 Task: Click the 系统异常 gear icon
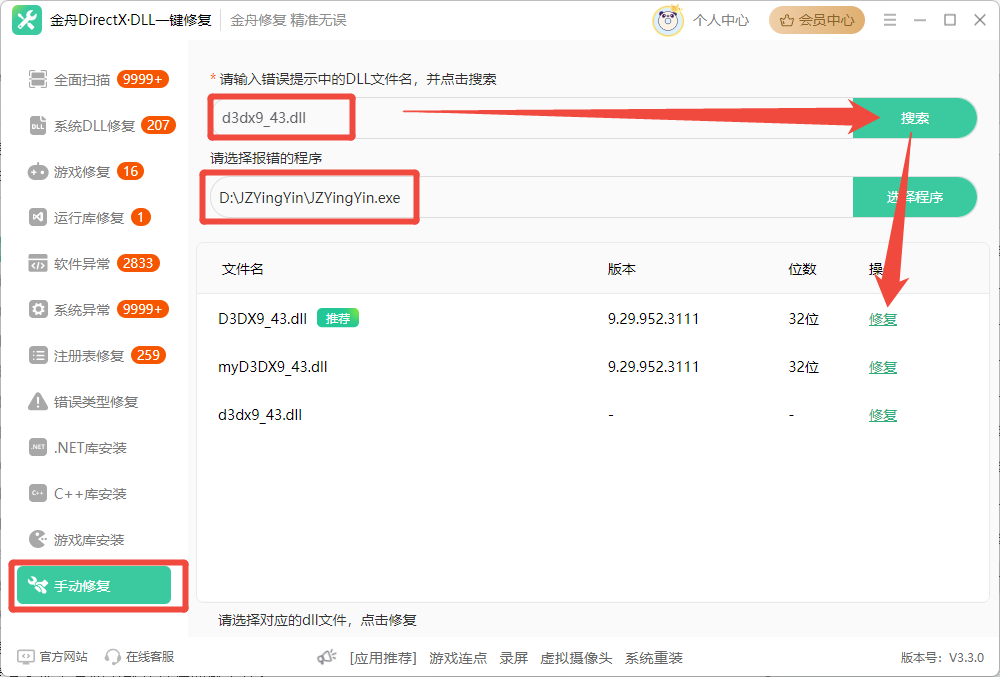point(38,309)
